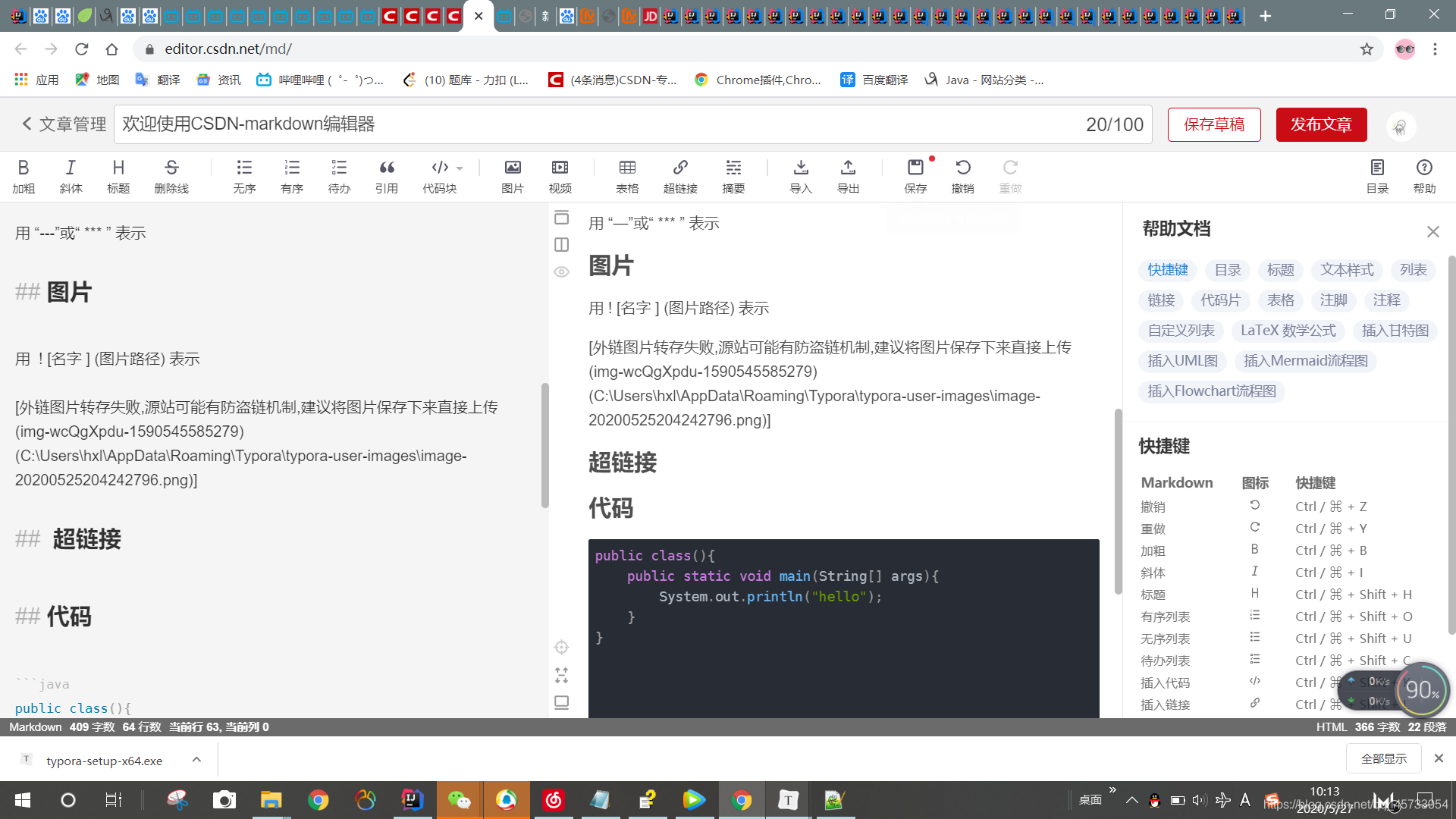1456x819 pixels.
Task: Click the 发布文章 button
Action: [1322, 123]
